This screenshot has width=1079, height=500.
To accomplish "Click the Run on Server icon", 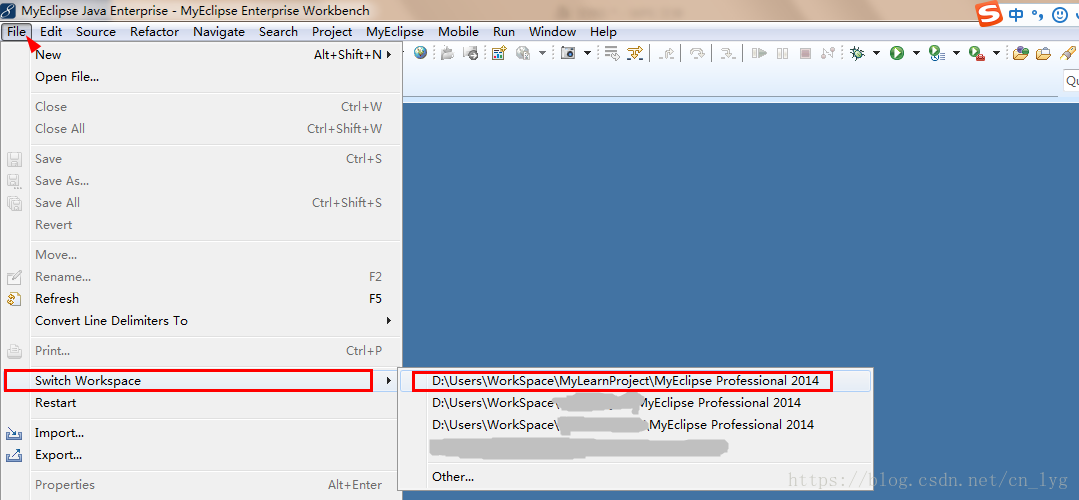I will pos(936,53).
